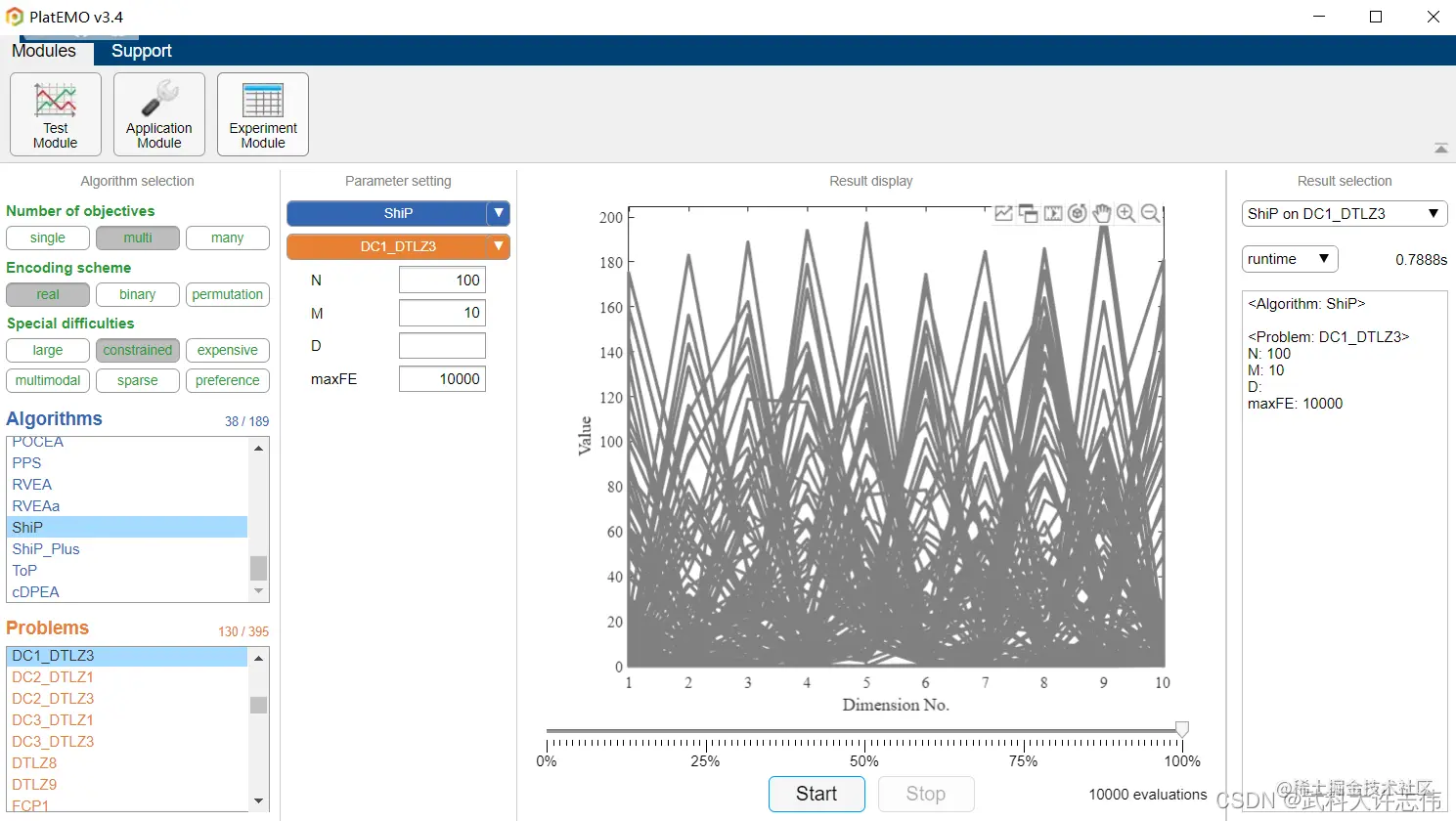Select POCEA in the algorithm list
Image resolution: width=1456 pixels, height=821 pixels.
127,442
